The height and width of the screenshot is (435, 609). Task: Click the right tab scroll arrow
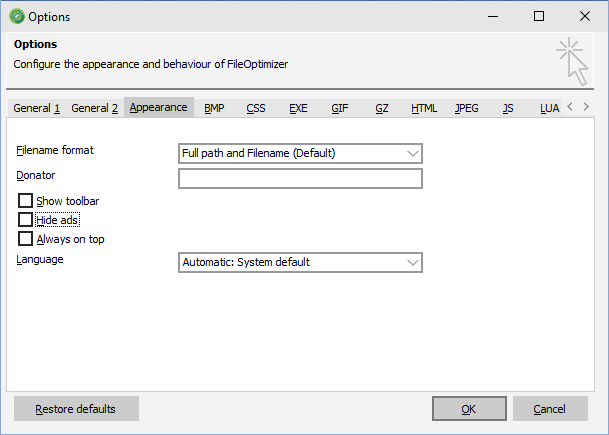pyautogui.click(x=586, y=106)
